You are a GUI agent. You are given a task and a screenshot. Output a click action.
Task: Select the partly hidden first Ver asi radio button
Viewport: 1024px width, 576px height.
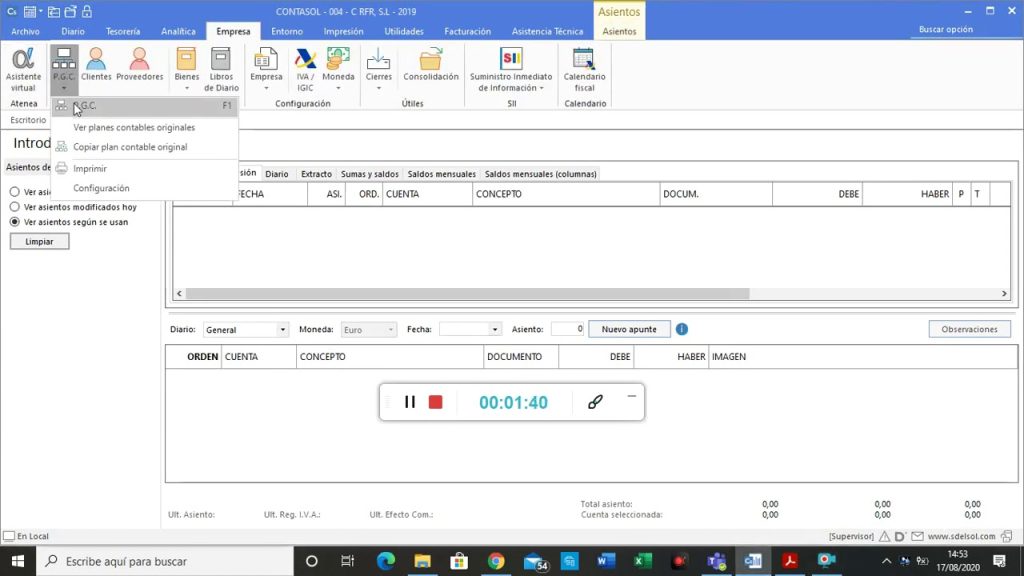tap(14, 192)
